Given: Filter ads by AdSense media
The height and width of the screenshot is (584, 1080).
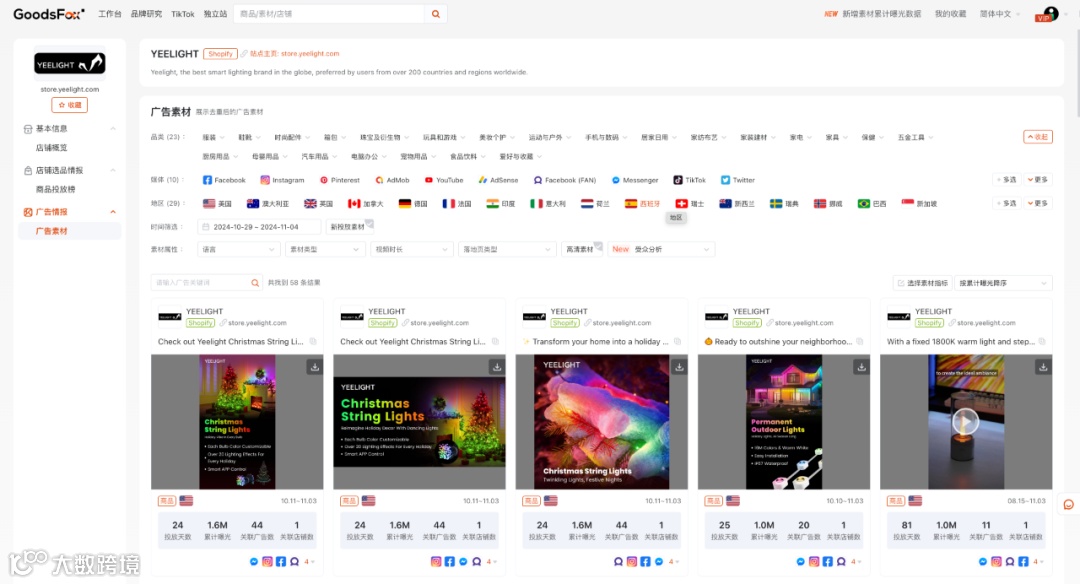Looking at the screenshot, I should coord(498,180).
